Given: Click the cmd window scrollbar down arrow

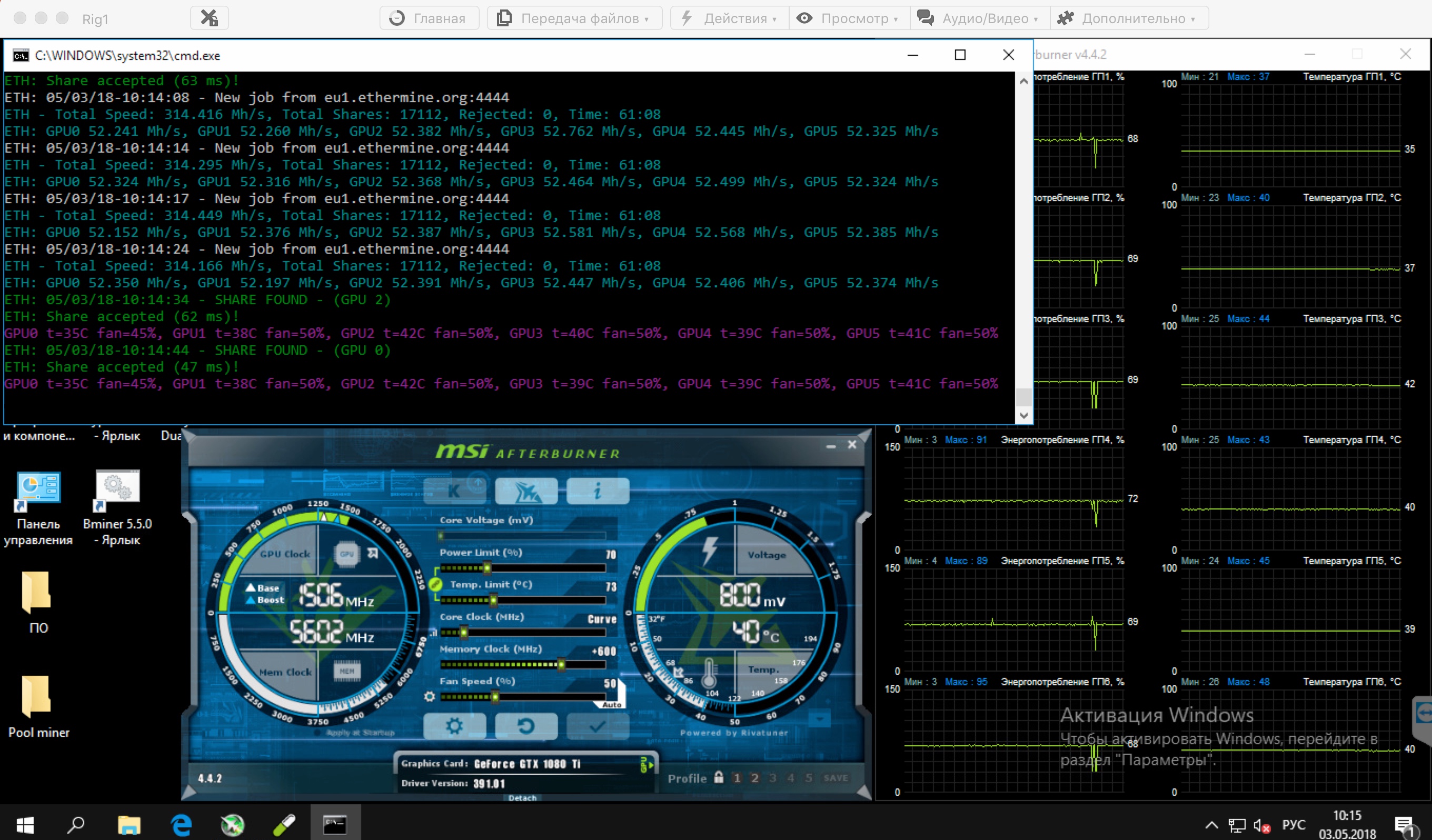Looking at the screenshot, I should click(1023, 415).
